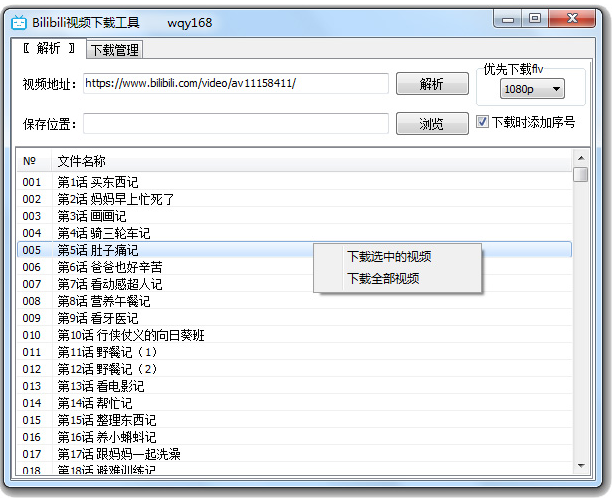Select row 第13话 看电影记
This screenshot has height=499, width=613.
click(x=294, y=386)
